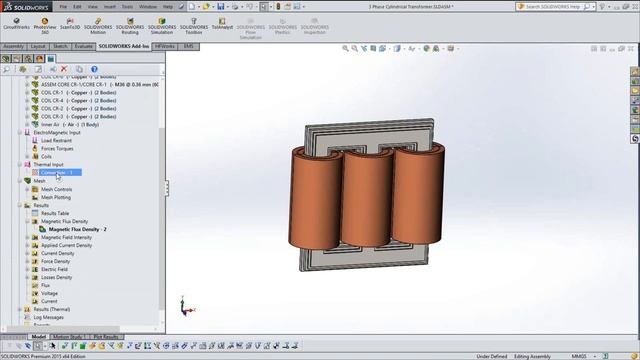Collapse the ElectroMagnetic Input tree node
The width and height of the screenshot is (640, 360).
(20, 133)
